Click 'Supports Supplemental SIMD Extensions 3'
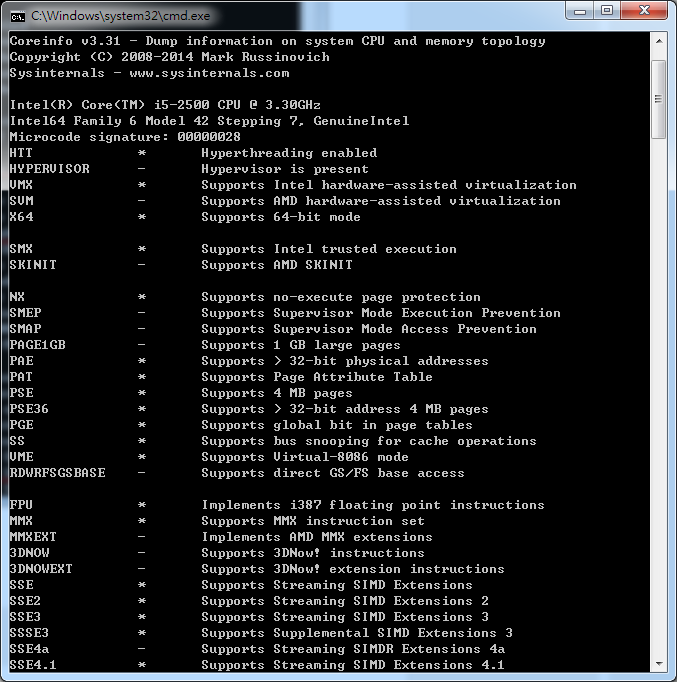This screenshot has height=682, width=677. pyautogui.click(x=357, y=633)
